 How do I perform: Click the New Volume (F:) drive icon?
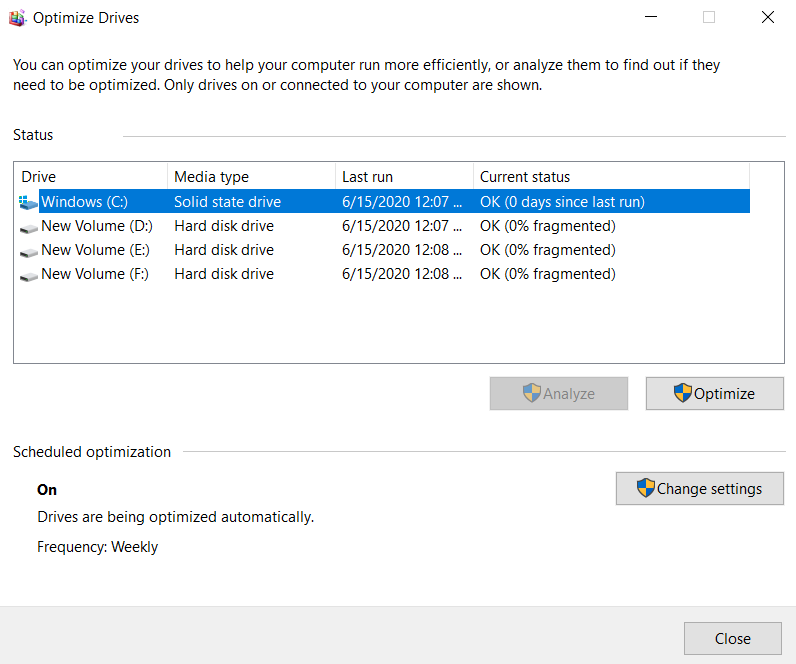coord(28,277)
